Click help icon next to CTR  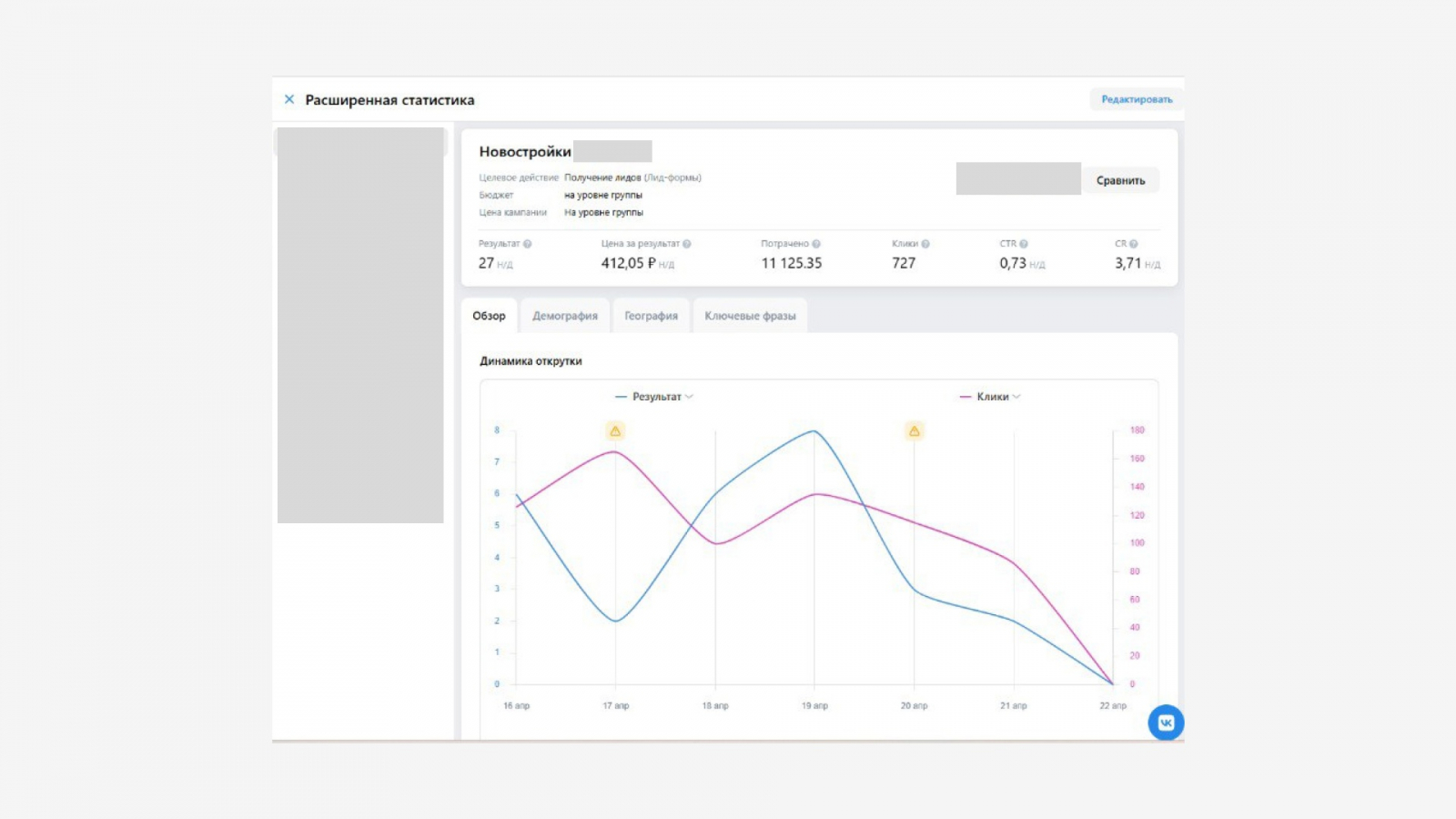[x=1024, y=244]
